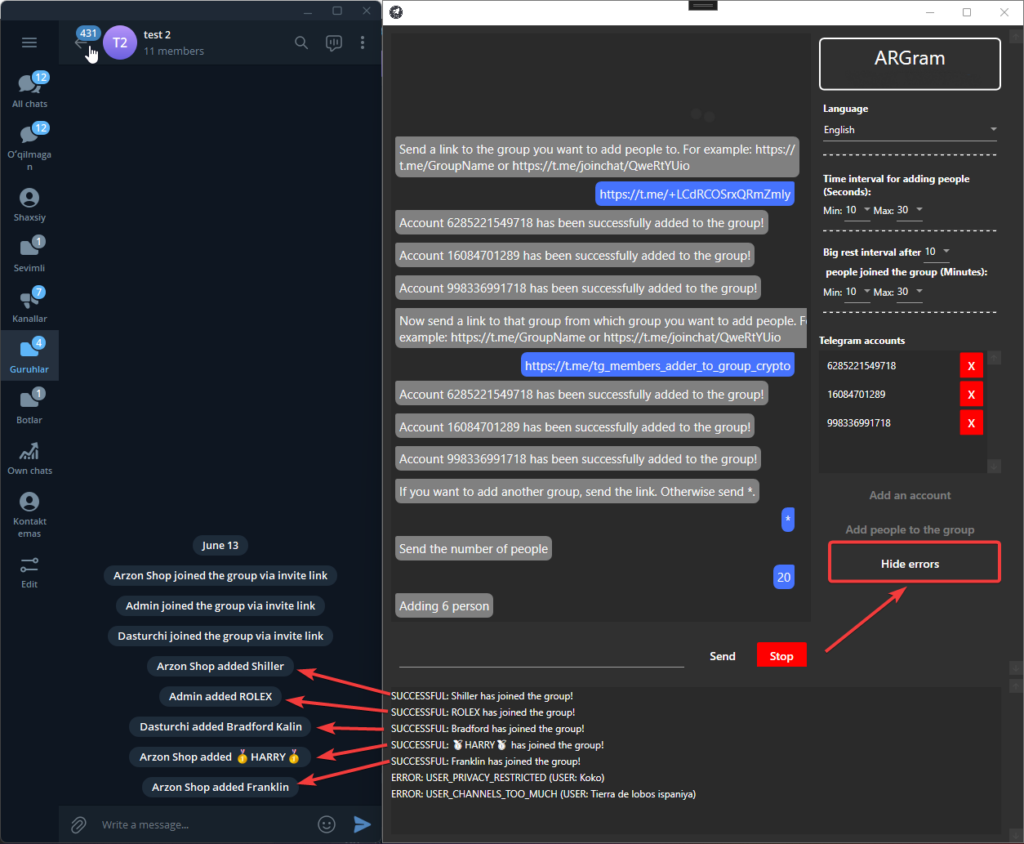Remove account 998336991718 with red X
Viewport: 1024px width, 844px height.
971,423
